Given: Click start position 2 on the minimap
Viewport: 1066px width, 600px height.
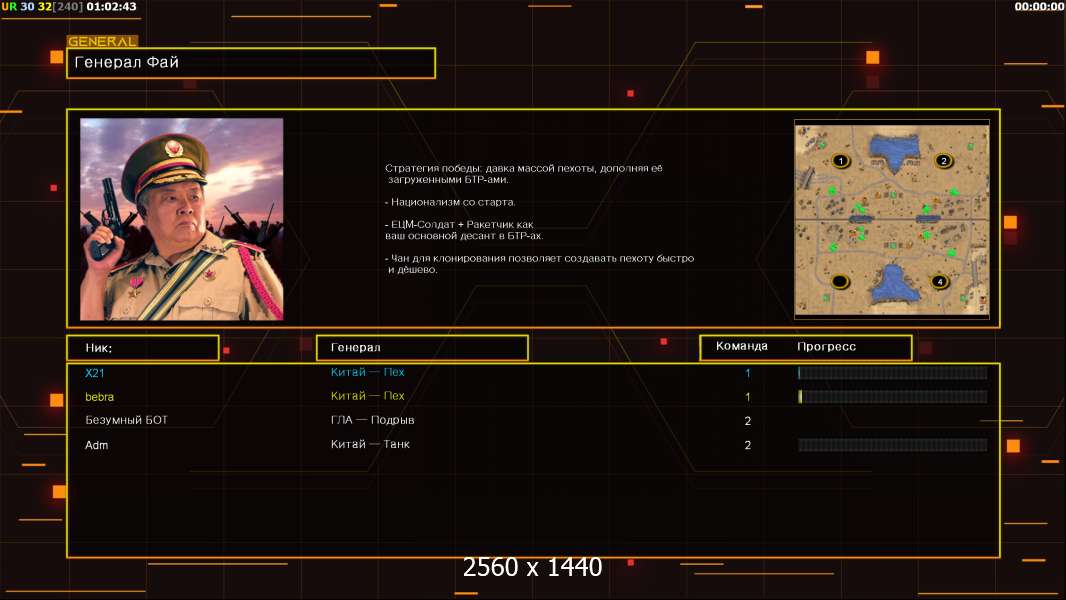Looking at the screenshot, I should tap(942, 160).
